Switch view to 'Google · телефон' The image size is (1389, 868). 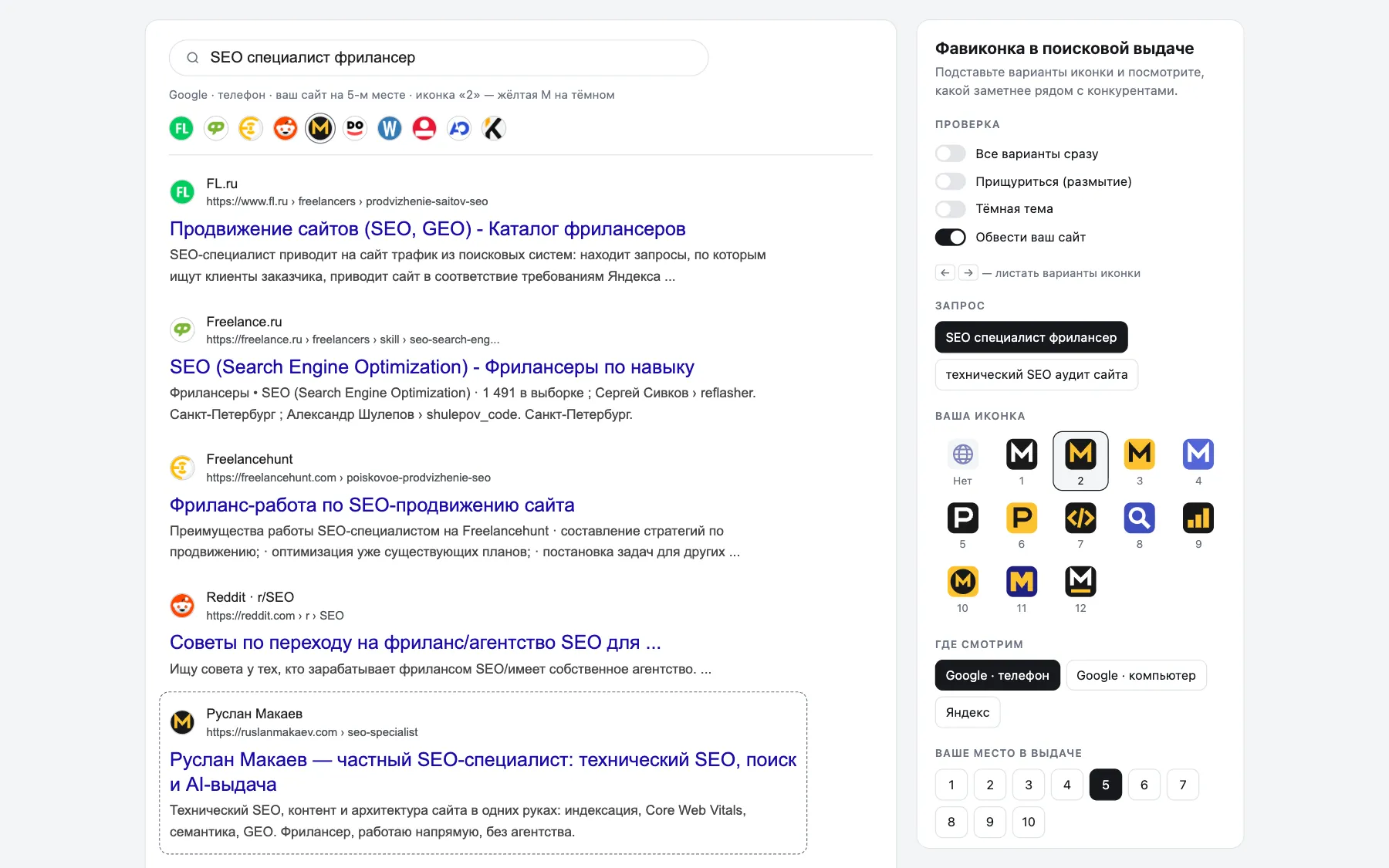pos(997,675)
